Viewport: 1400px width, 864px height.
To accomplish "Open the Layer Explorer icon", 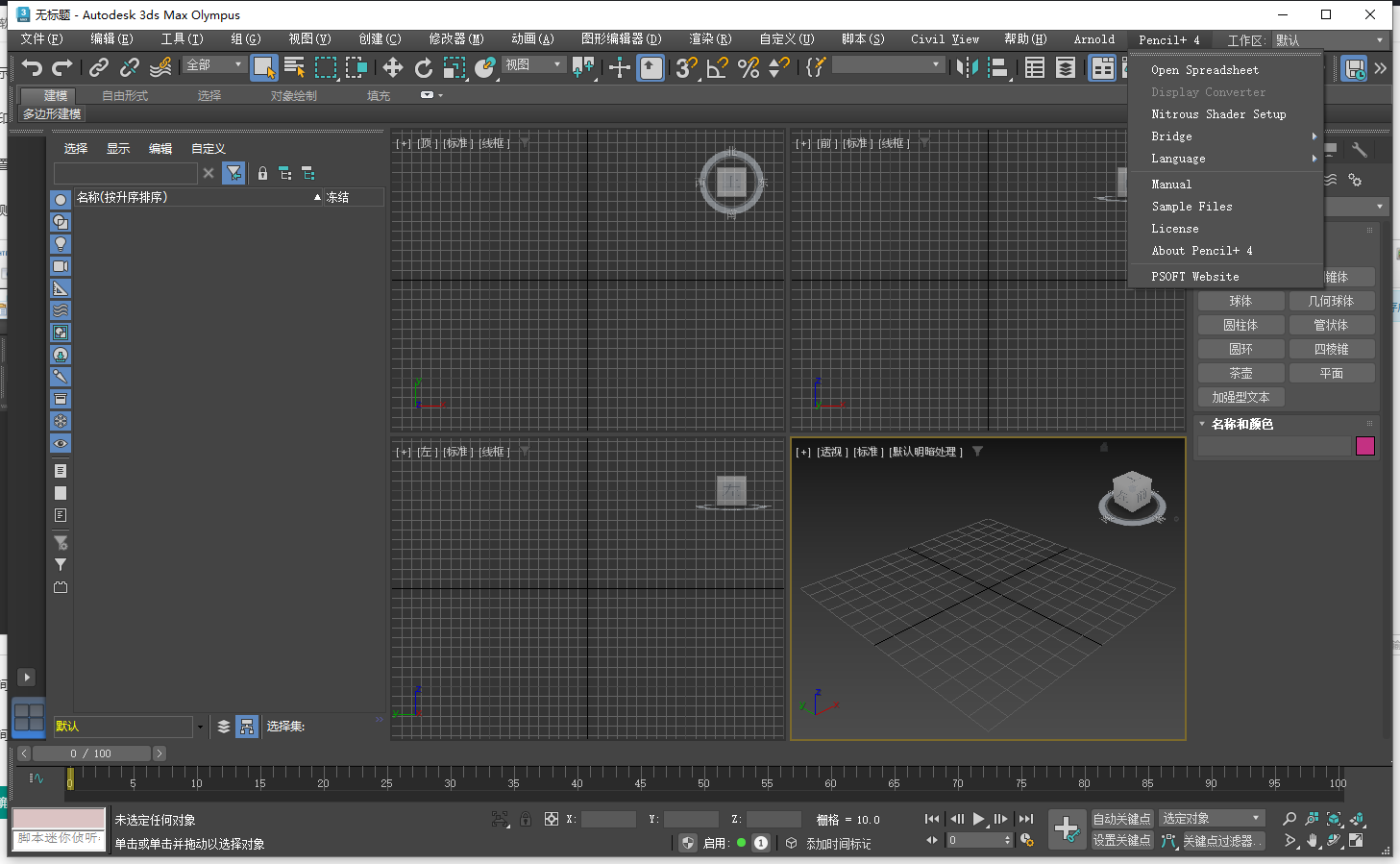I will tap(1066, 67).
